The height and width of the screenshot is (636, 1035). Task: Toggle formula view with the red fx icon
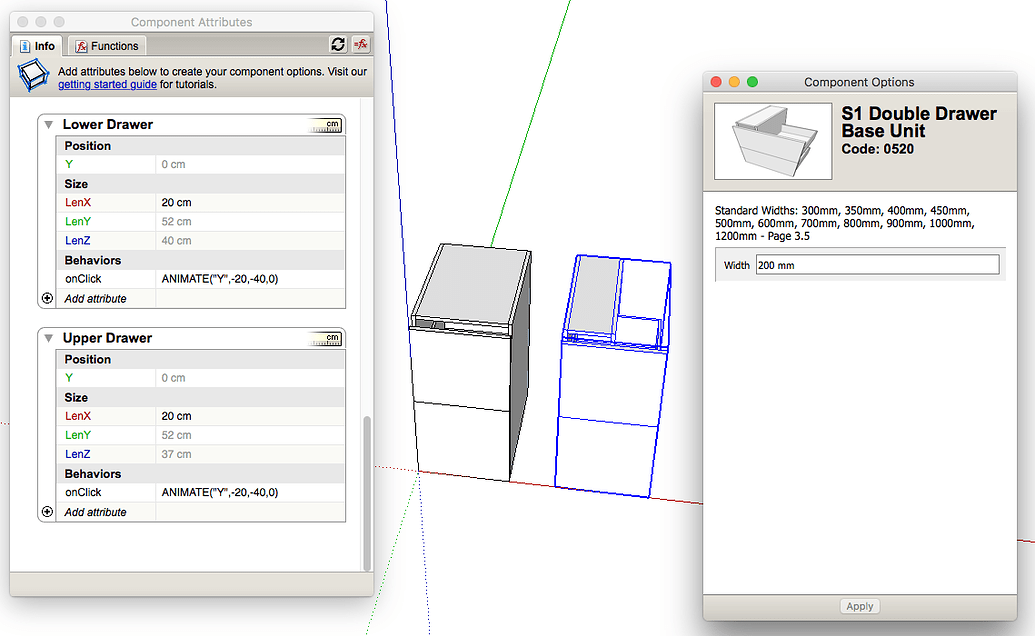360,44
